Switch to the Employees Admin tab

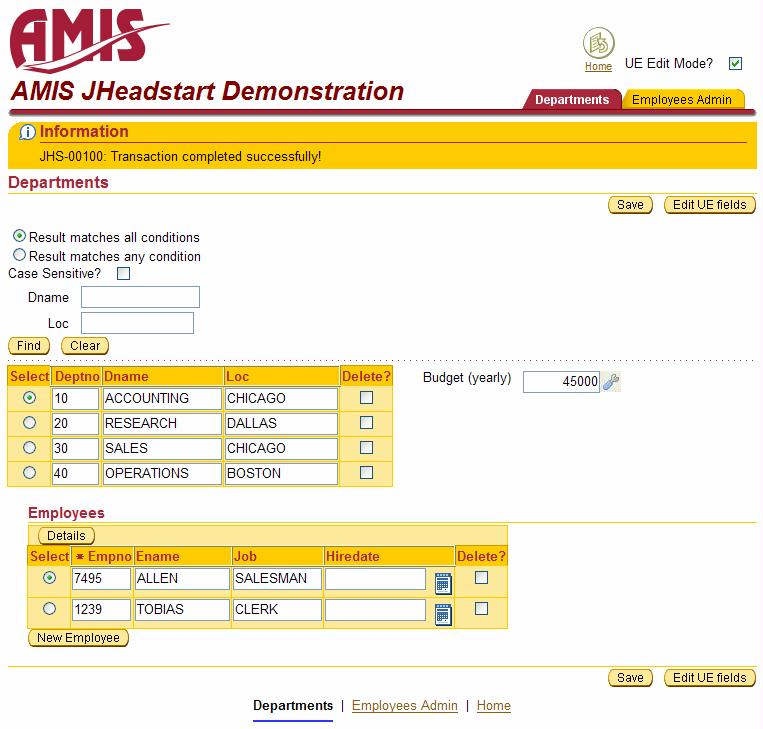pos(682,100)
